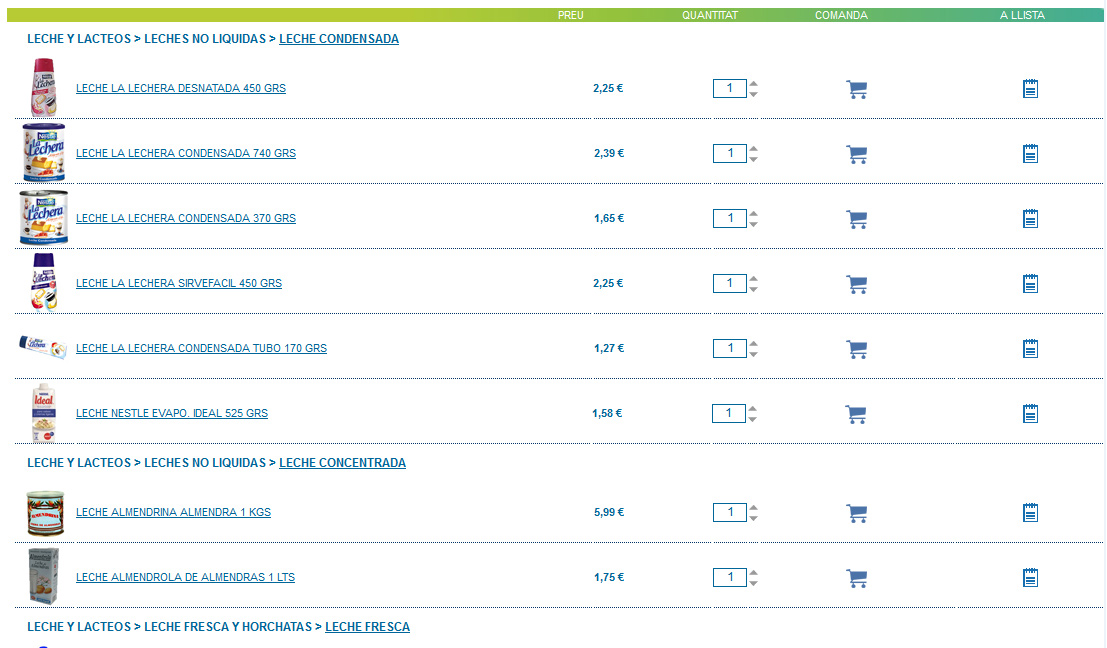1107x648 pixels.
Task: Add Almendrola de Almendras 1 lts to list
Action: pos(1030,578)
